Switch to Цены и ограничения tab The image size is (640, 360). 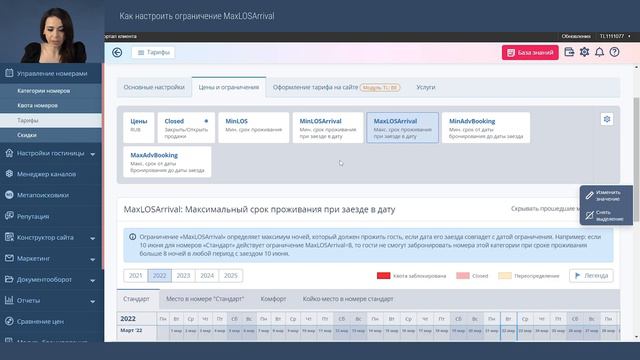click(229, 87)
